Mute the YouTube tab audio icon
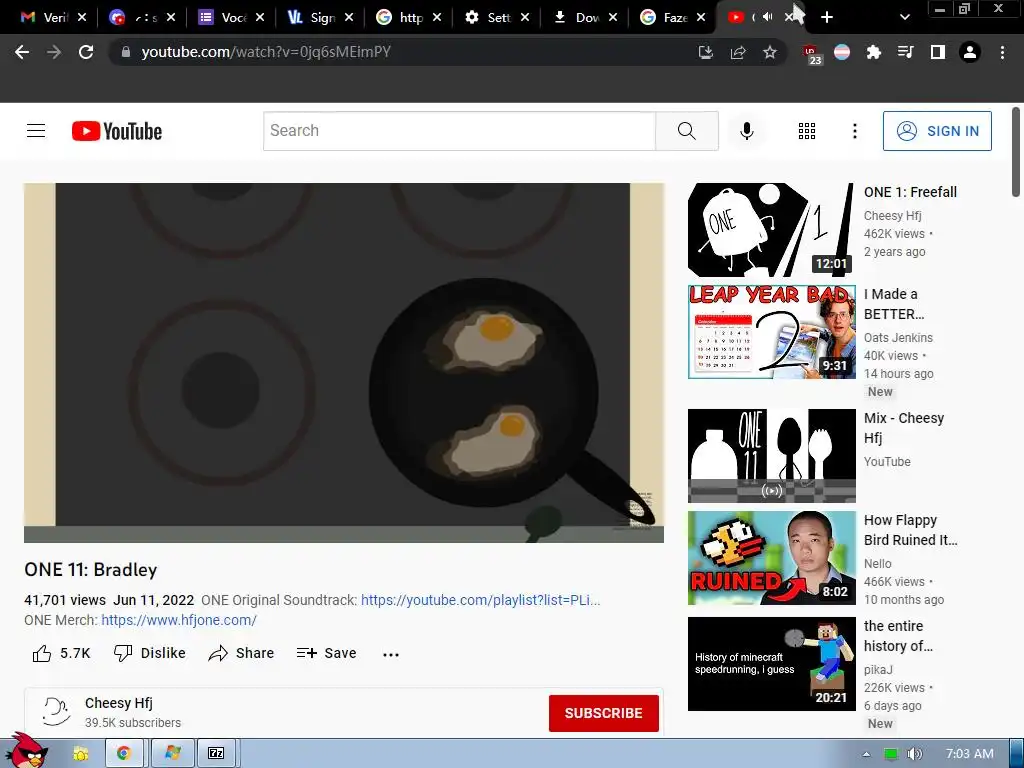Viewport: 1024px width, 768px height. tap(768, 17)
